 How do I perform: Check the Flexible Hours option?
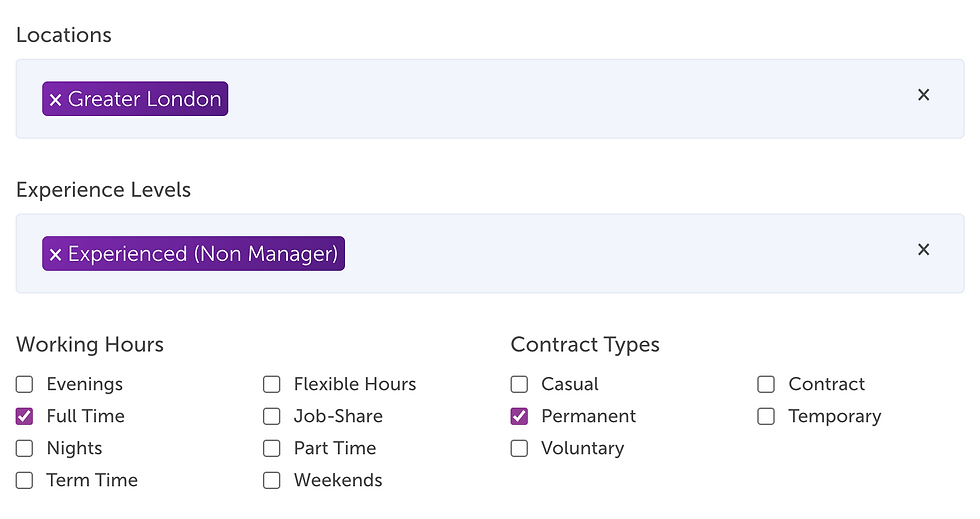[x=272, y=384]
